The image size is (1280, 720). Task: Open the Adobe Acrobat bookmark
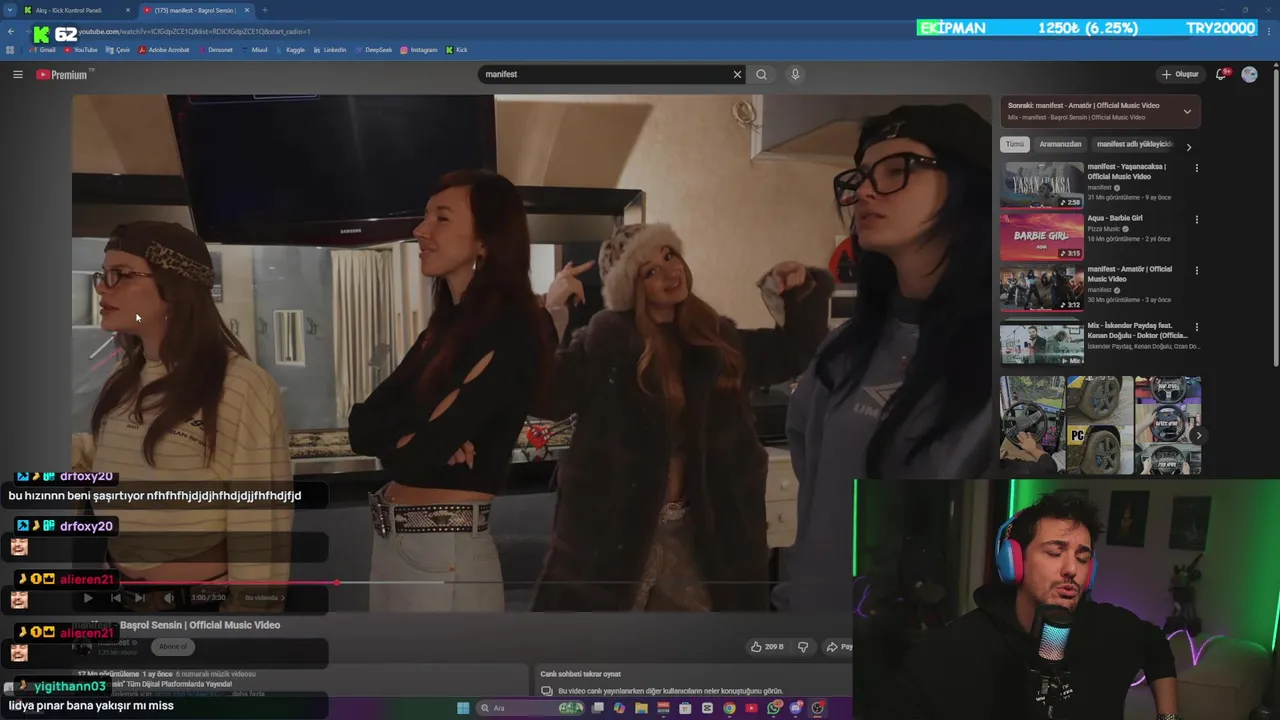pyautogui.click(x=163, y=50)
